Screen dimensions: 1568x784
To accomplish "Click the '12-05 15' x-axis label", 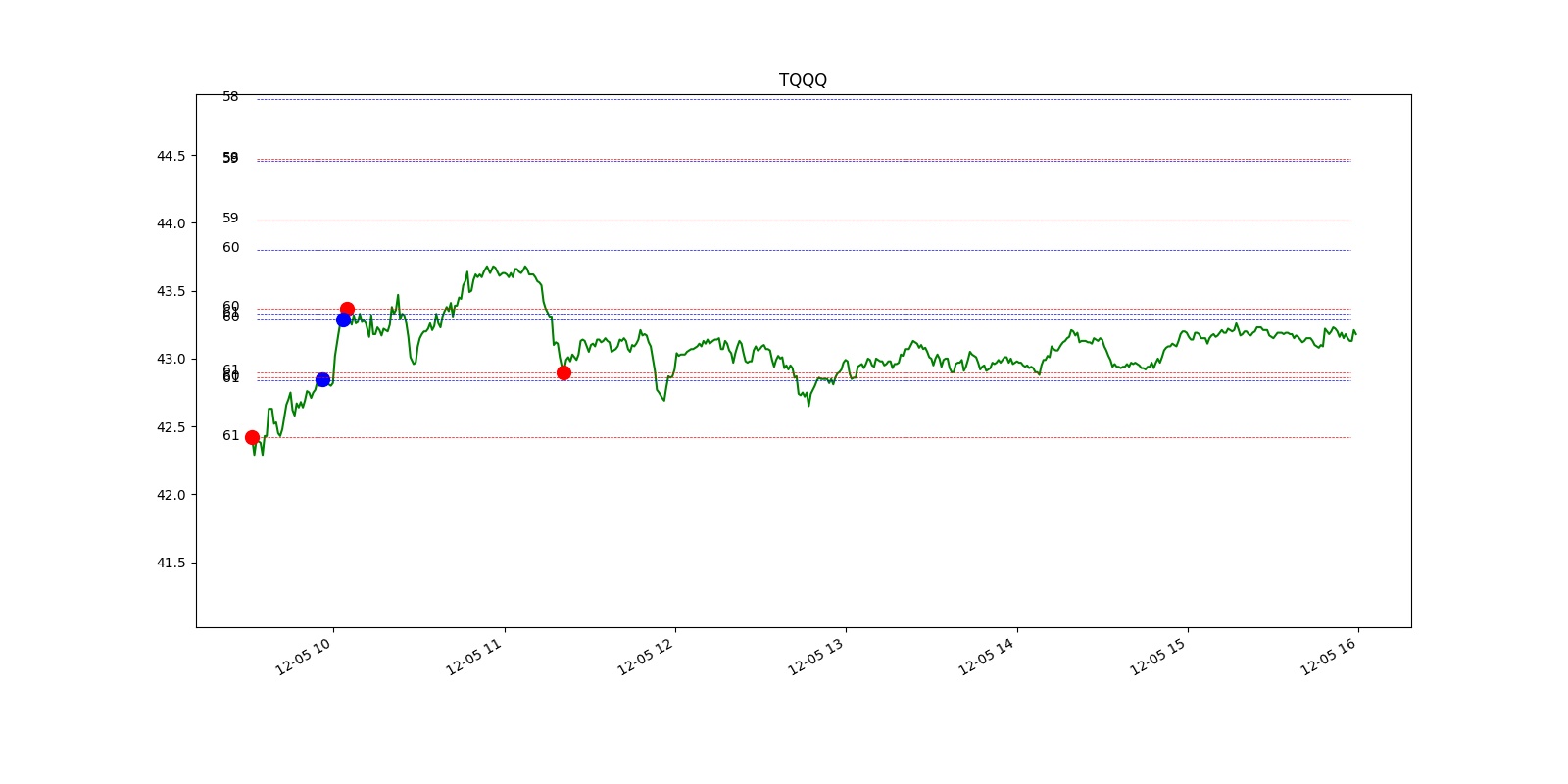I will (x=1157, y=657).
